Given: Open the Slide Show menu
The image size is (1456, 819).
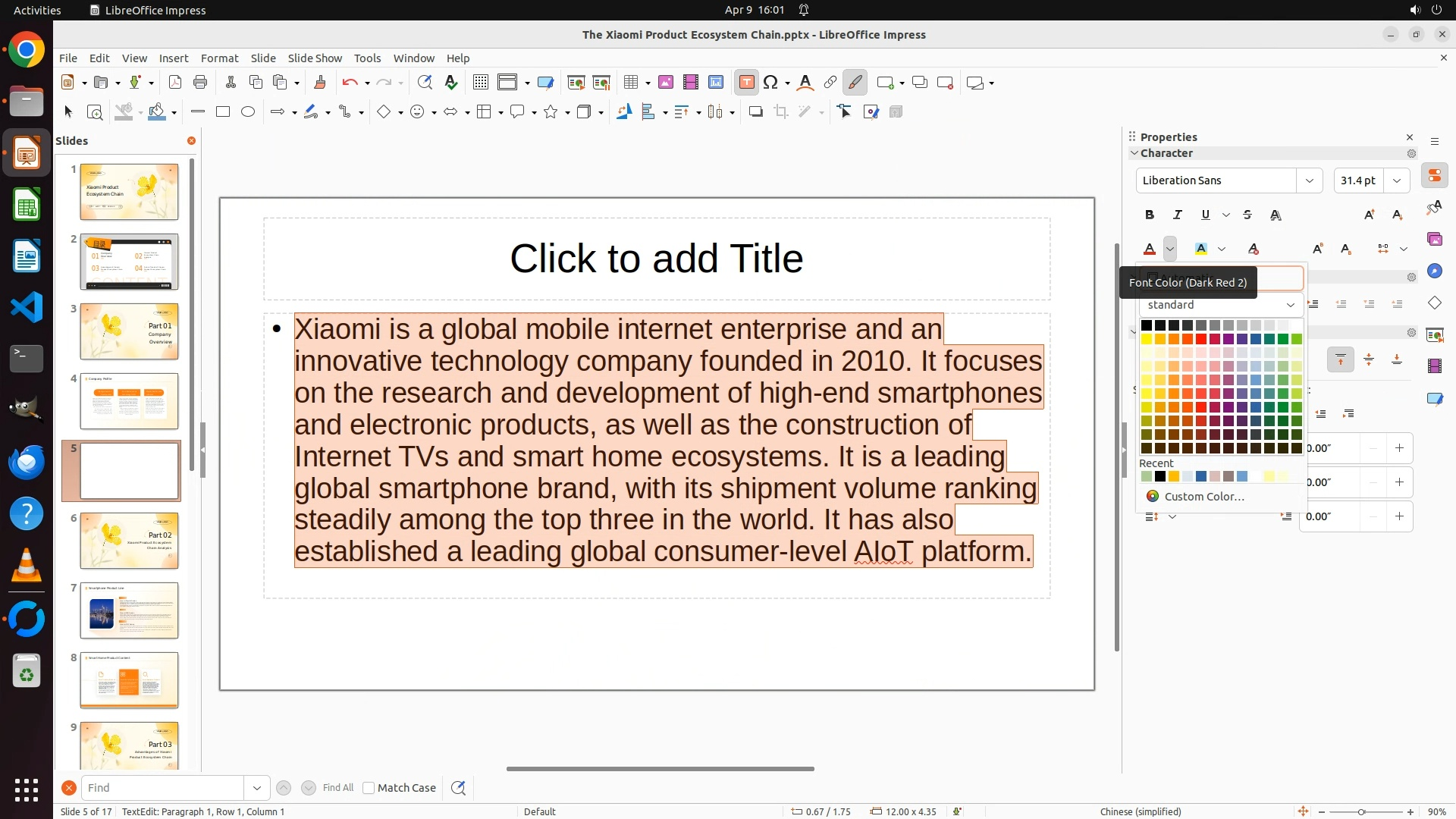Looking at the screenshot, I should tap(315, 58).
